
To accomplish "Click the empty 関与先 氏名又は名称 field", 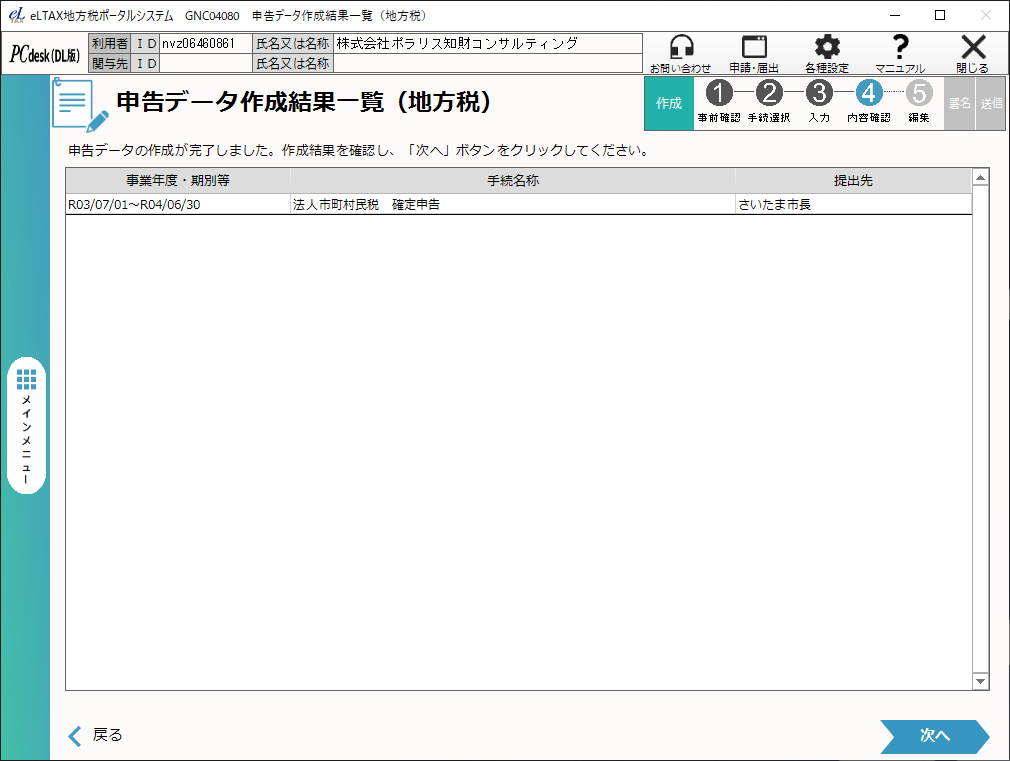I will coord(488,63).
